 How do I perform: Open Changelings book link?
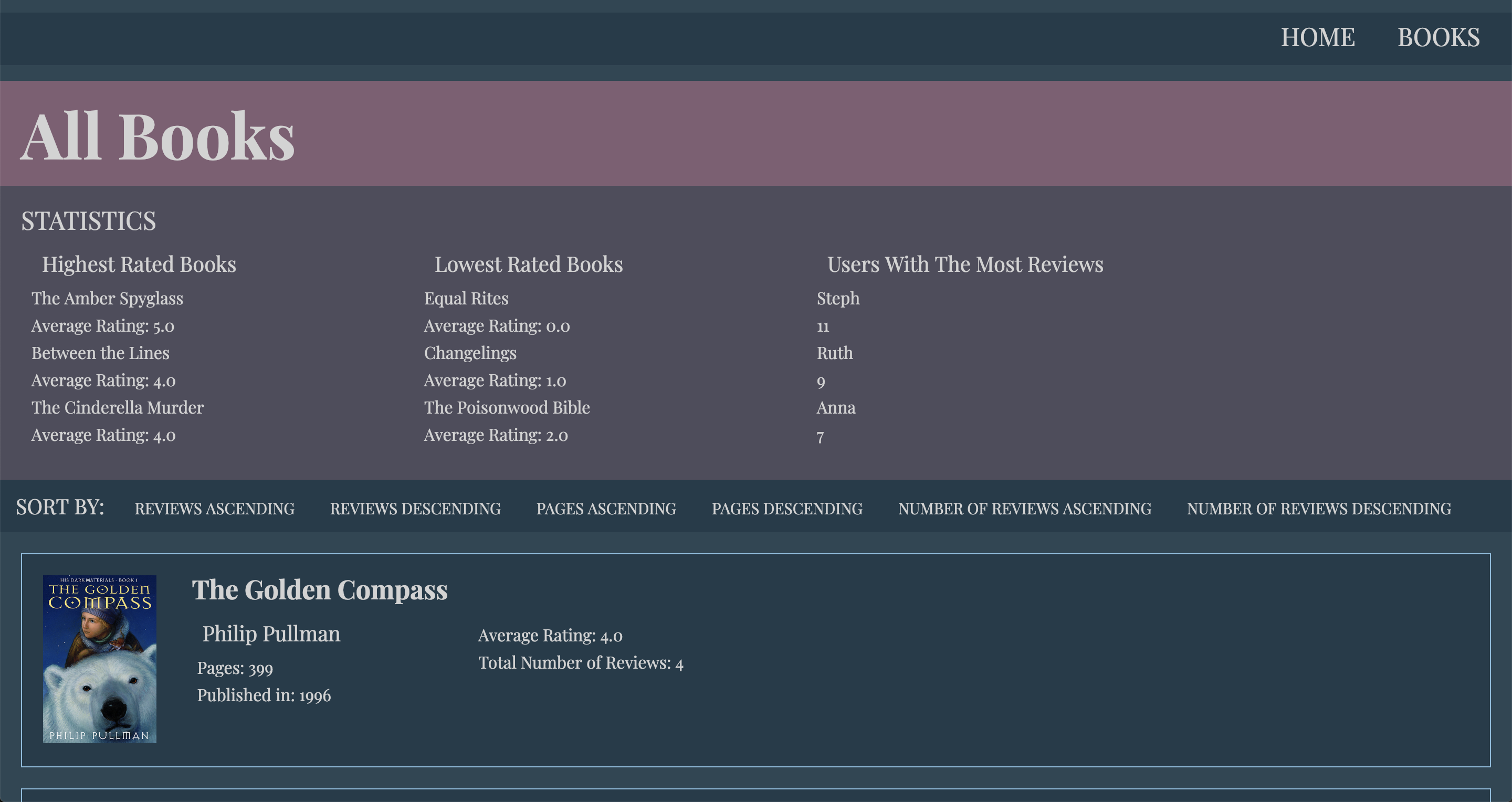tap(470, 353)
